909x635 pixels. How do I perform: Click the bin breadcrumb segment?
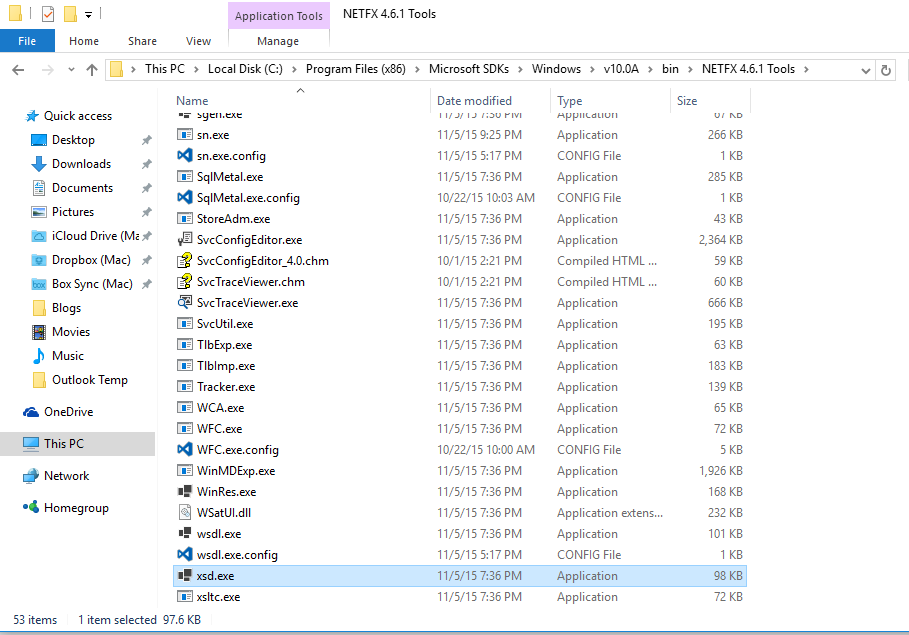(670, 69)
